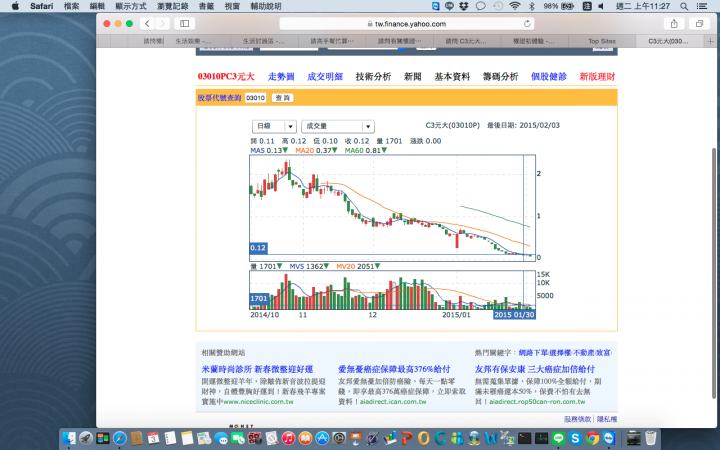Open iBooks in the Dock
The width and height of the screenshot is (720, 450).
pyautogui.click(x=305, y=438)
